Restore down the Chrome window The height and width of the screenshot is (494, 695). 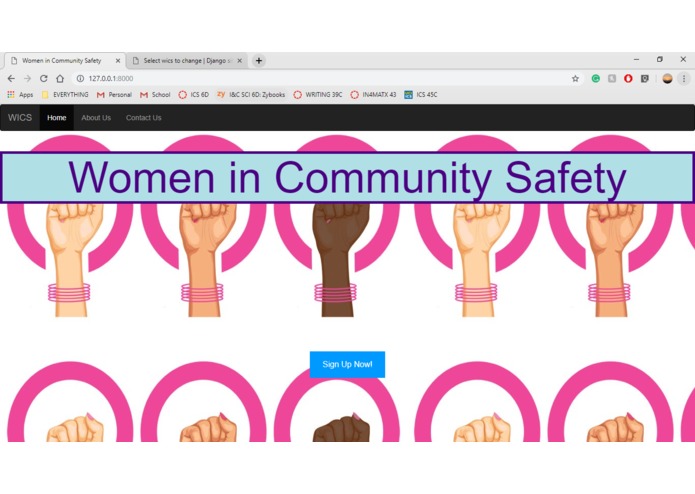[660, 59]
